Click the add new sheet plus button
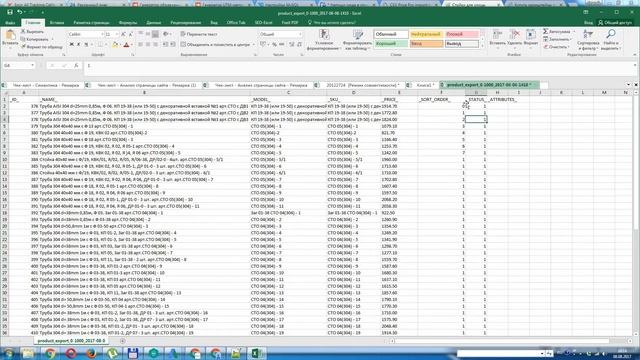Screen dimensions: 640x360 click(122, 340)
